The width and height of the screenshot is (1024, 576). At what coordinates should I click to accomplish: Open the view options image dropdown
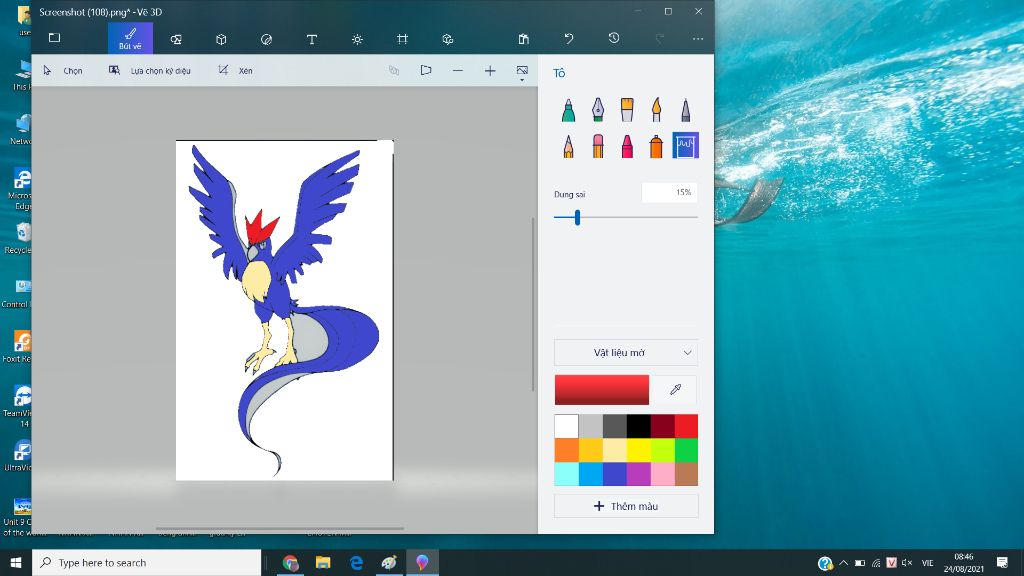[x=522, y=72]
